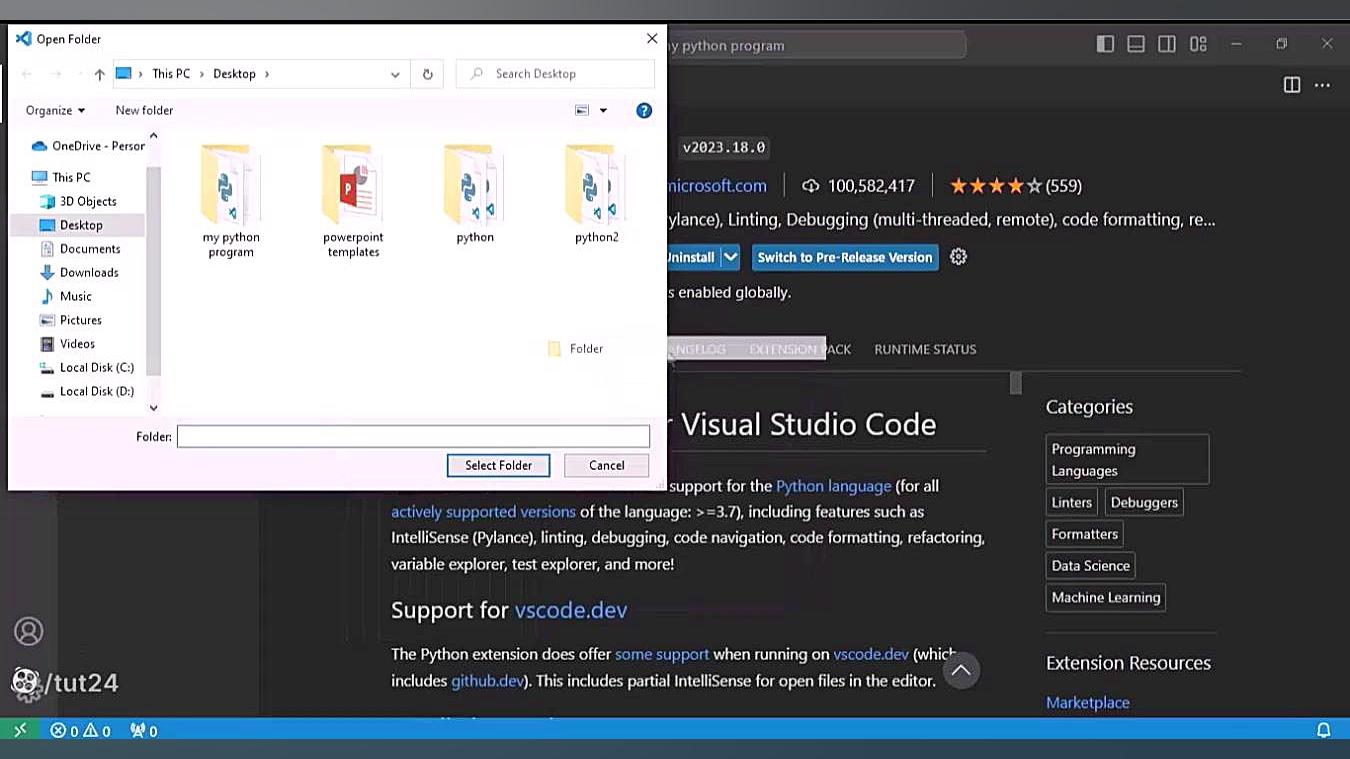Toggle primary side bar in VS Code
1350x759 pixels.
point(1105,44)
